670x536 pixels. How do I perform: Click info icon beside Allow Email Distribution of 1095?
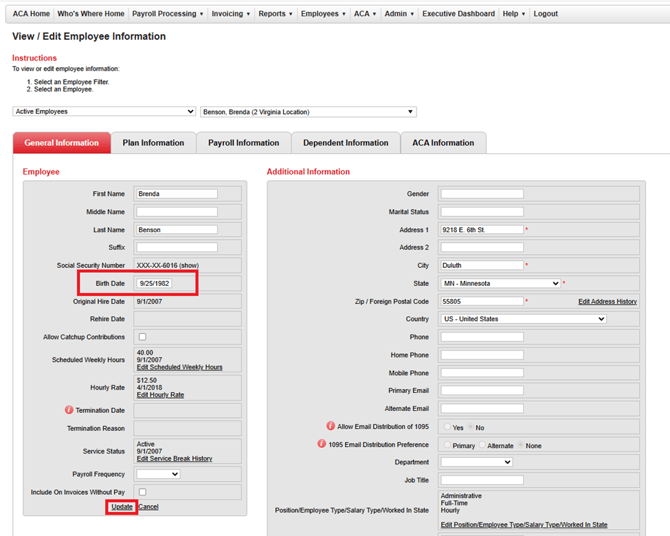point(331,427)
